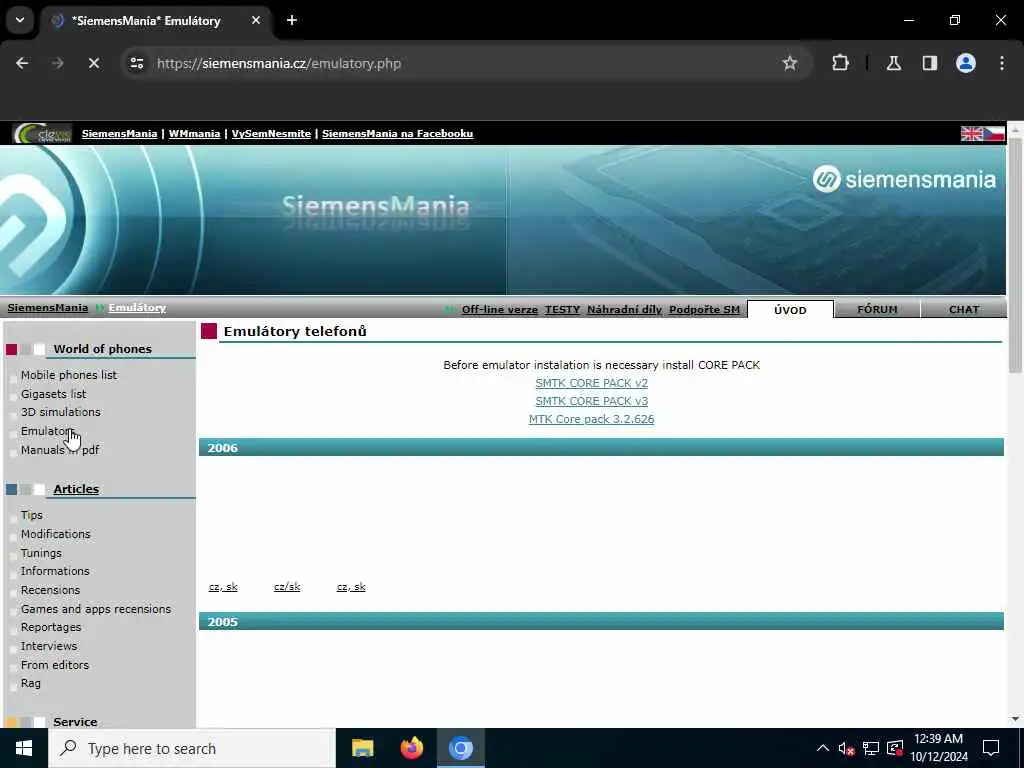Open Reportages in the Articles menu

pyautogui.click(x=51, y=627)
